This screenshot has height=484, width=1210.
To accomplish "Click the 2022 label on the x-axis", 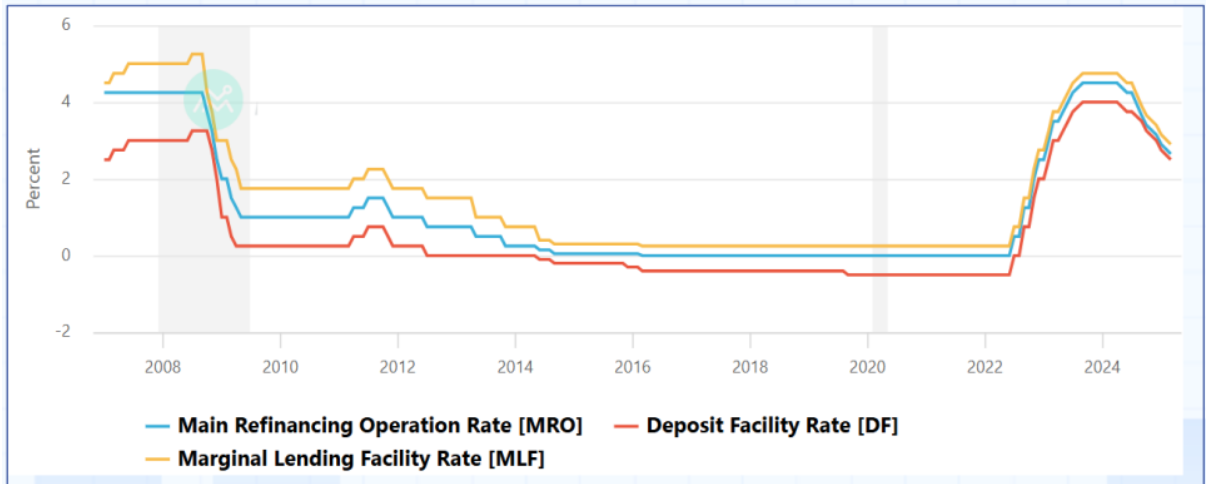I will pos(984,365).
